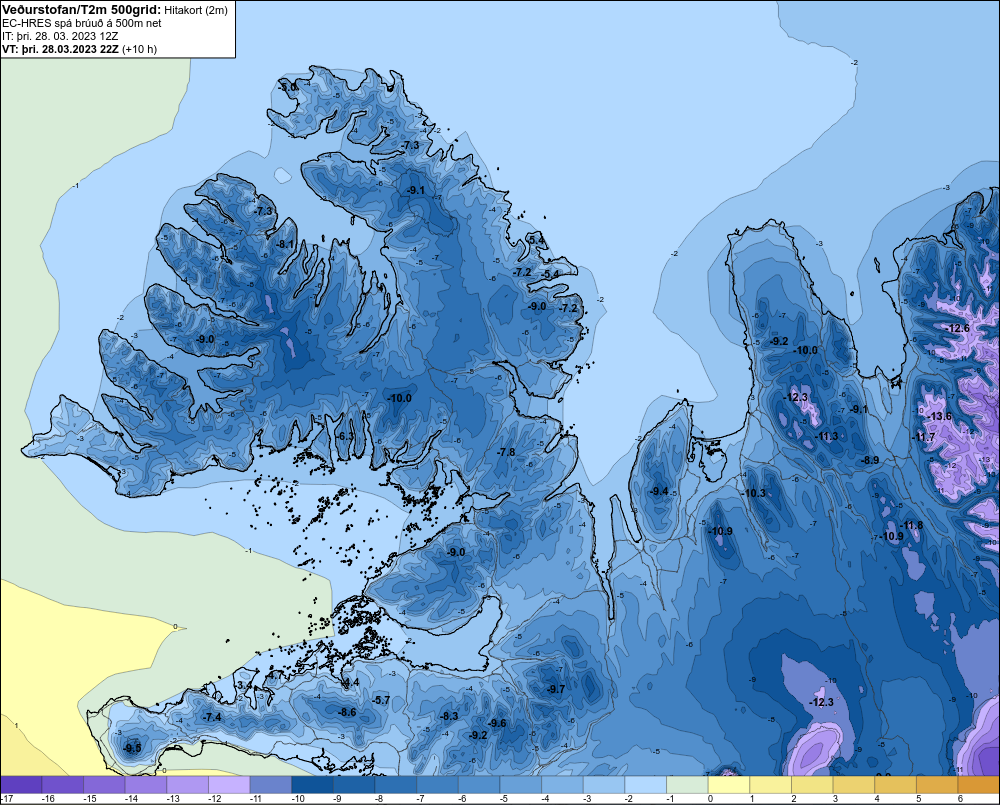The image size is (1000, 805).
Task: Select the 0 tick label on the legend
Action: (x=710, y=799)
